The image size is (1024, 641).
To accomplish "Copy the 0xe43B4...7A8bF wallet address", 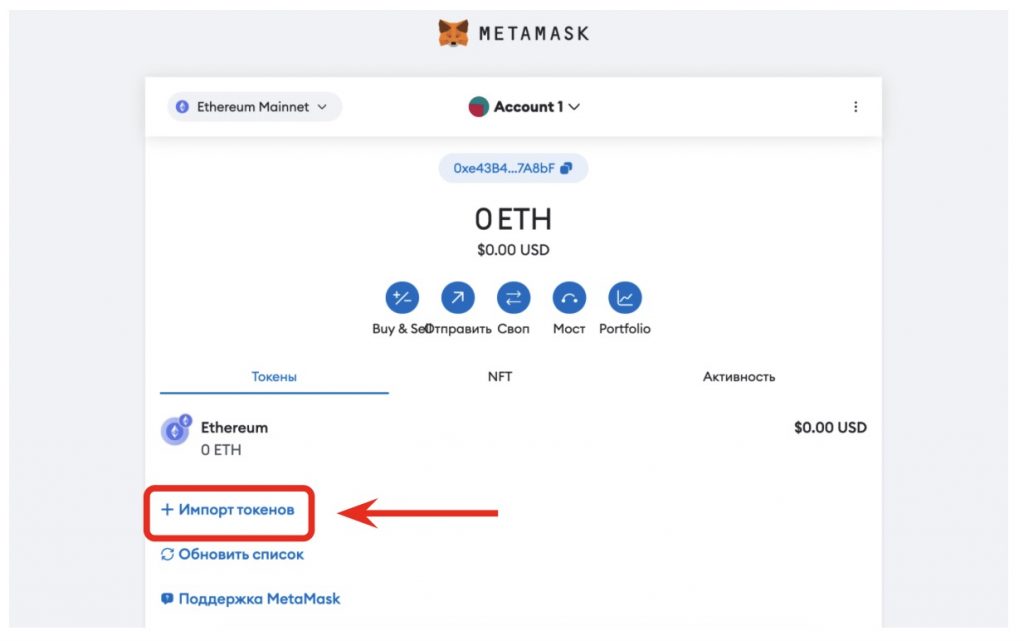I will click(513, 168).
